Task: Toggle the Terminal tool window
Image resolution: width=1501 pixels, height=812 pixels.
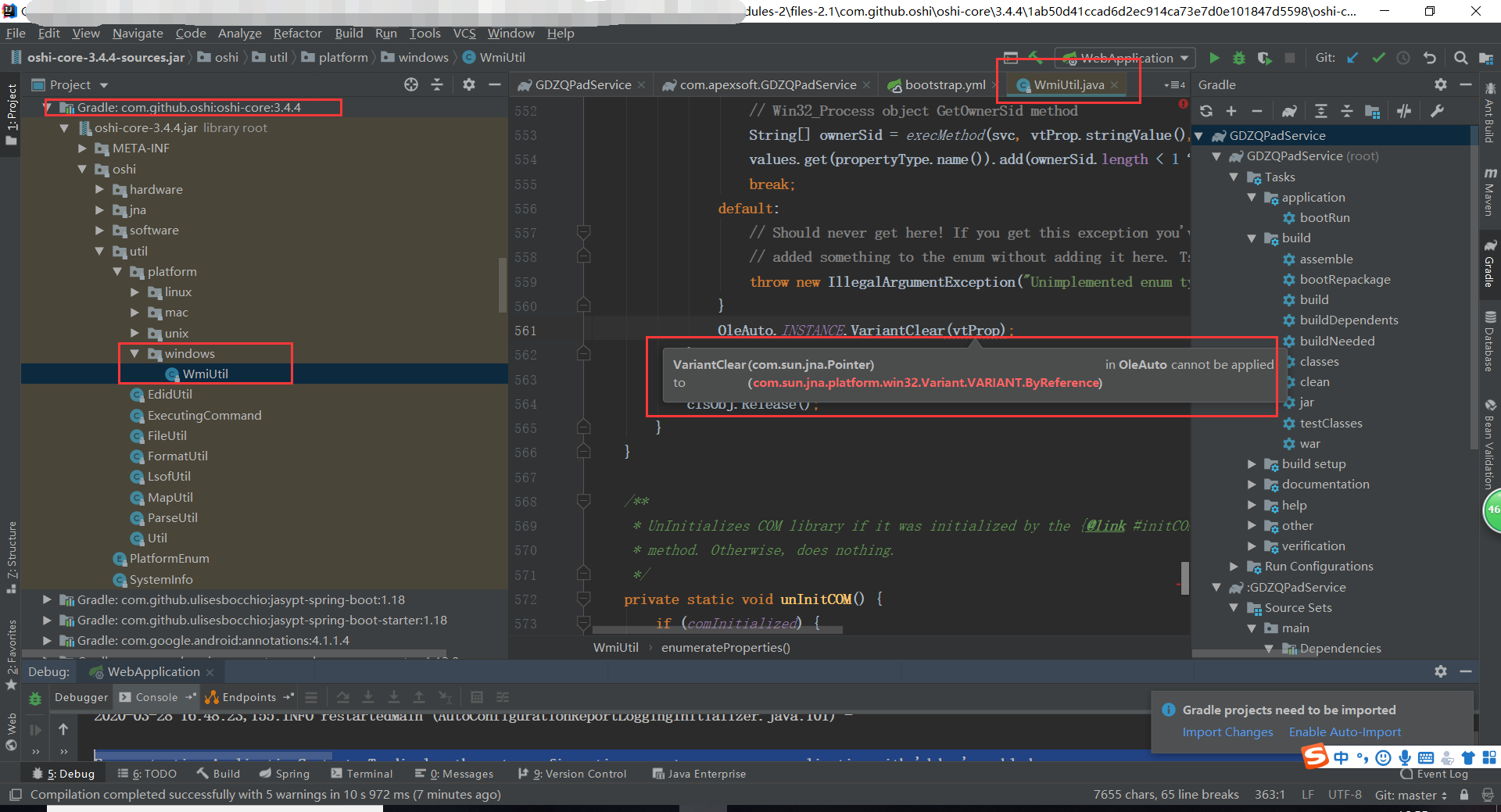Action: tap(362, 774)
